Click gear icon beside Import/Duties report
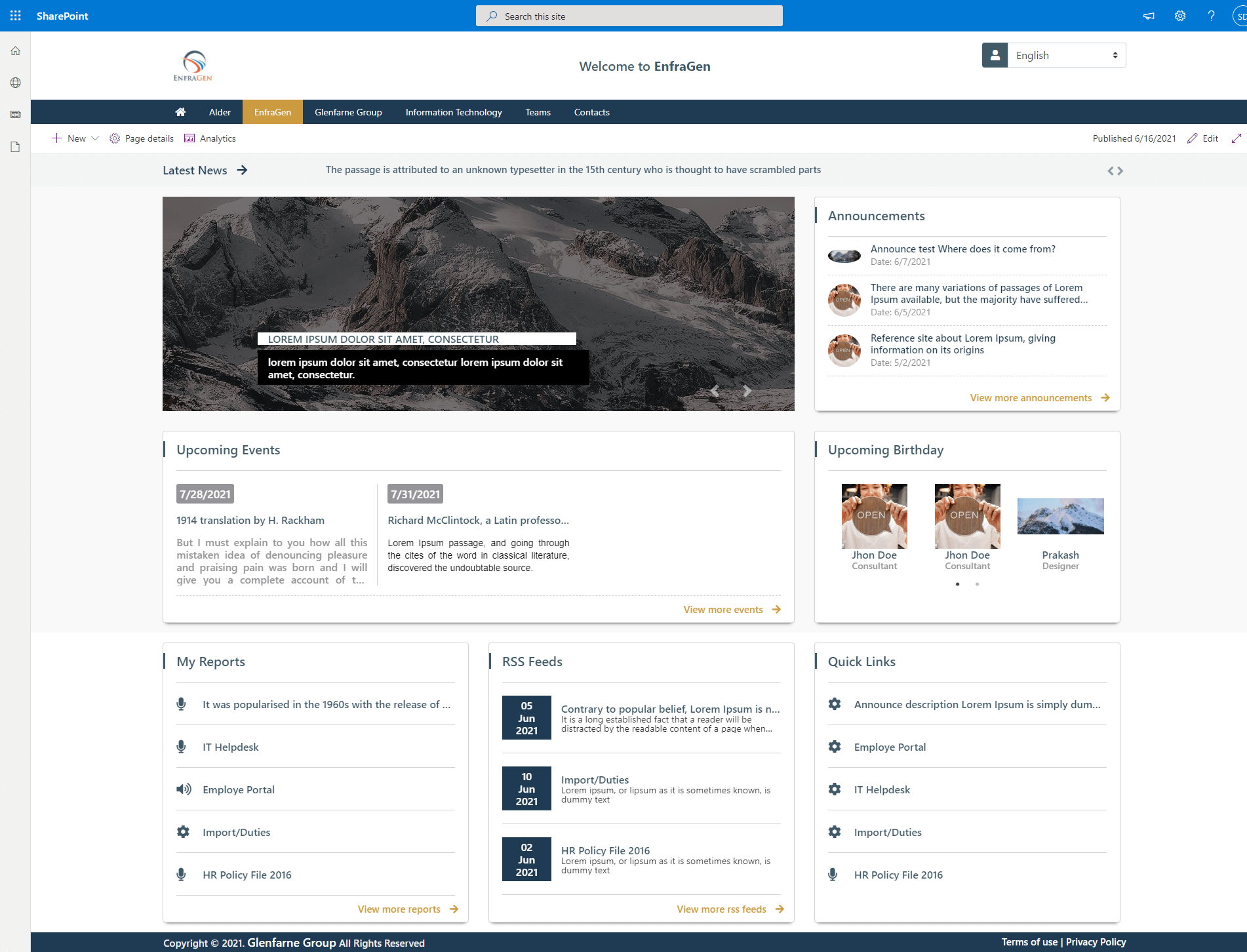This screenshot has width=1247, height=952. pyautogui.click(x=183, y=831)
